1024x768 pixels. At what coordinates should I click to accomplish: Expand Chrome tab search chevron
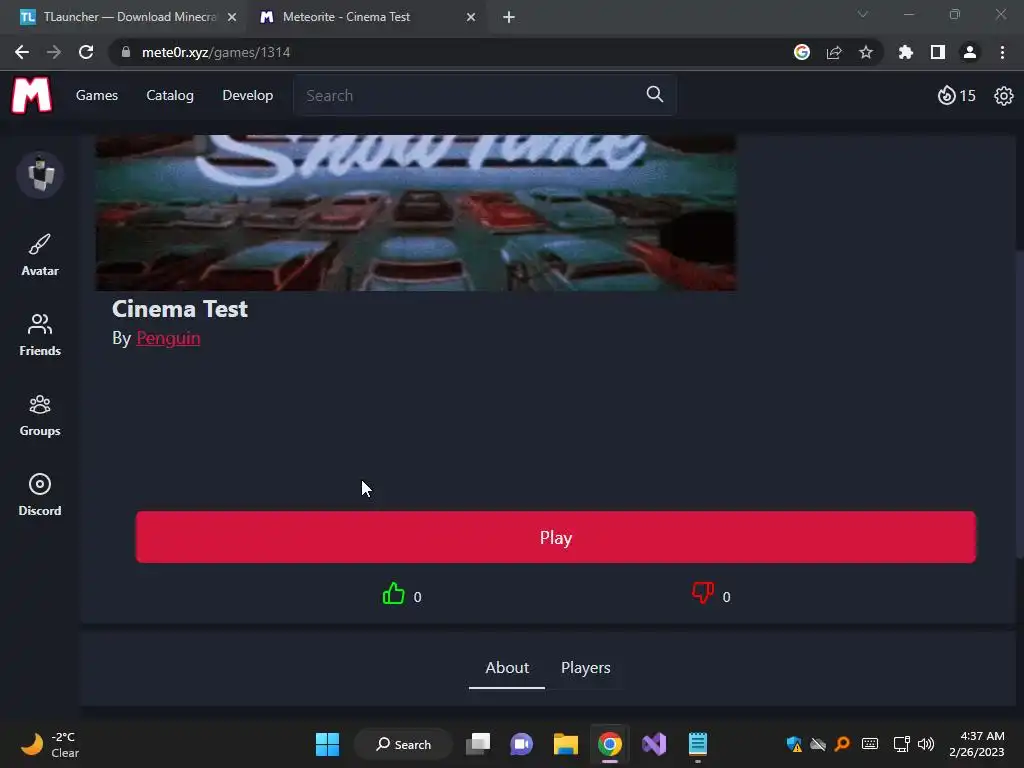[863, 14]
